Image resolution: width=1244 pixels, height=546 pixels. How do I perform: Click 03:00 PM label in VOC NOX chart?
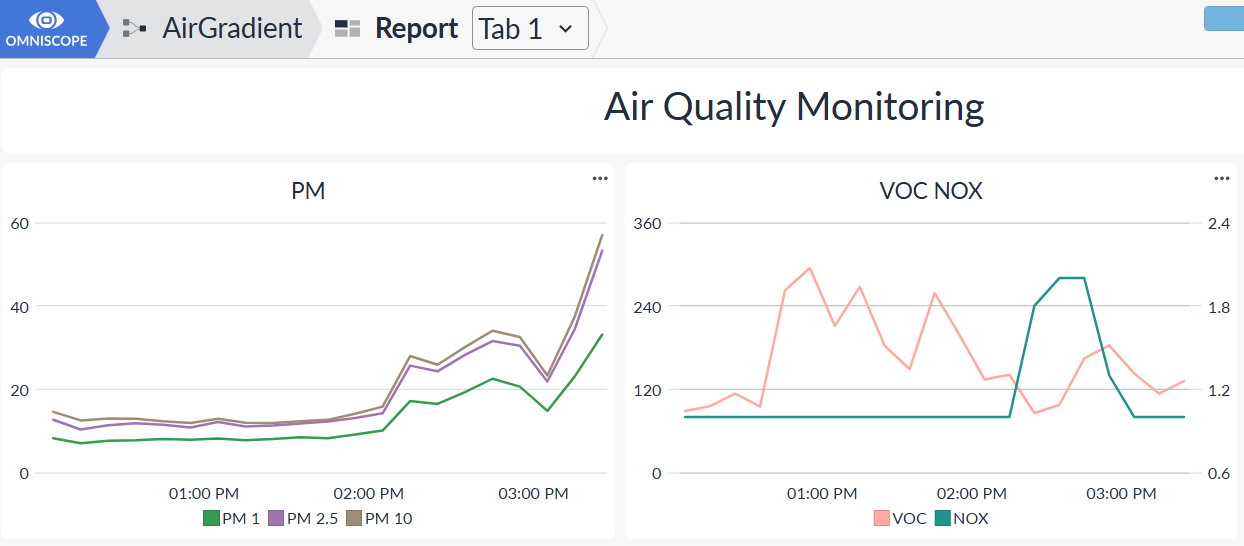point(1121,493)
